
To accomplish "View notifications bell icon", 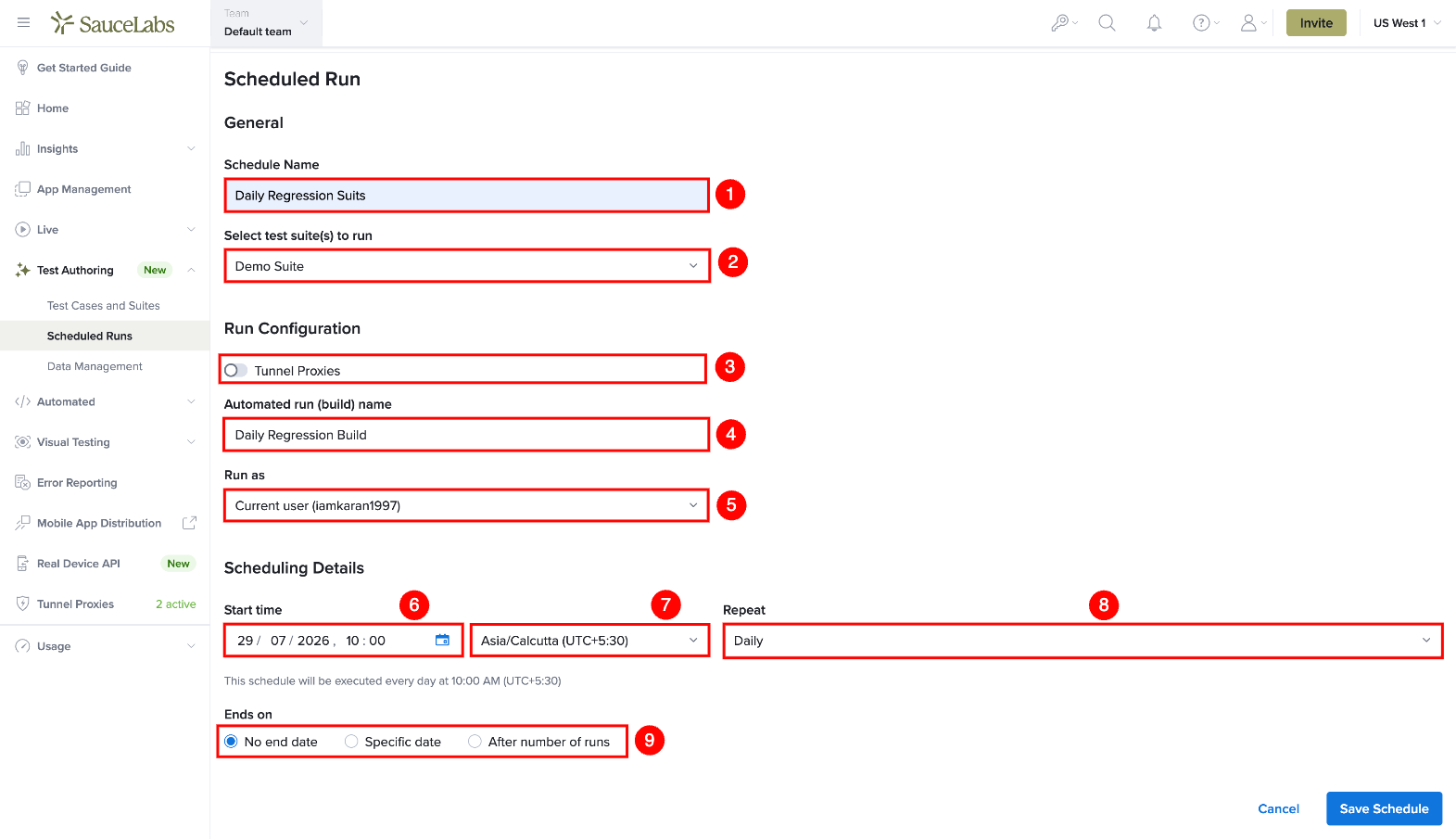I will point(1154,23).
